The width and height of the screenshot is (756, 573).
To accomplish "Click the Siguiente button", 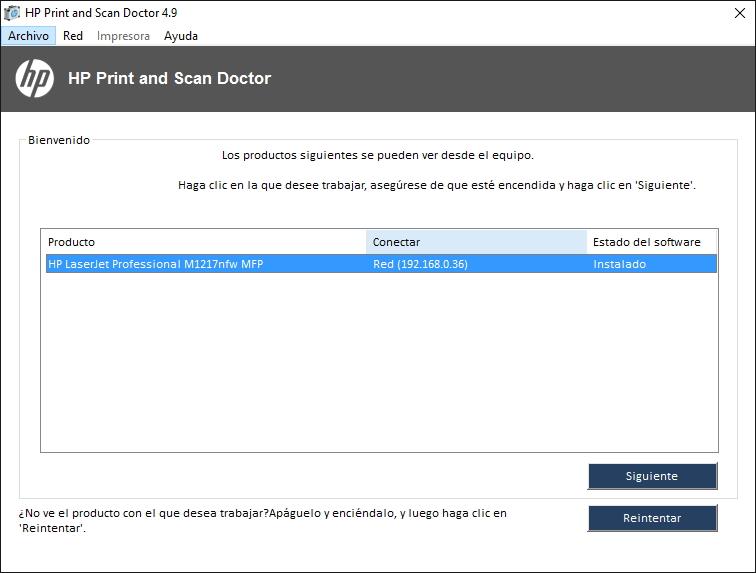I will 652,476.
